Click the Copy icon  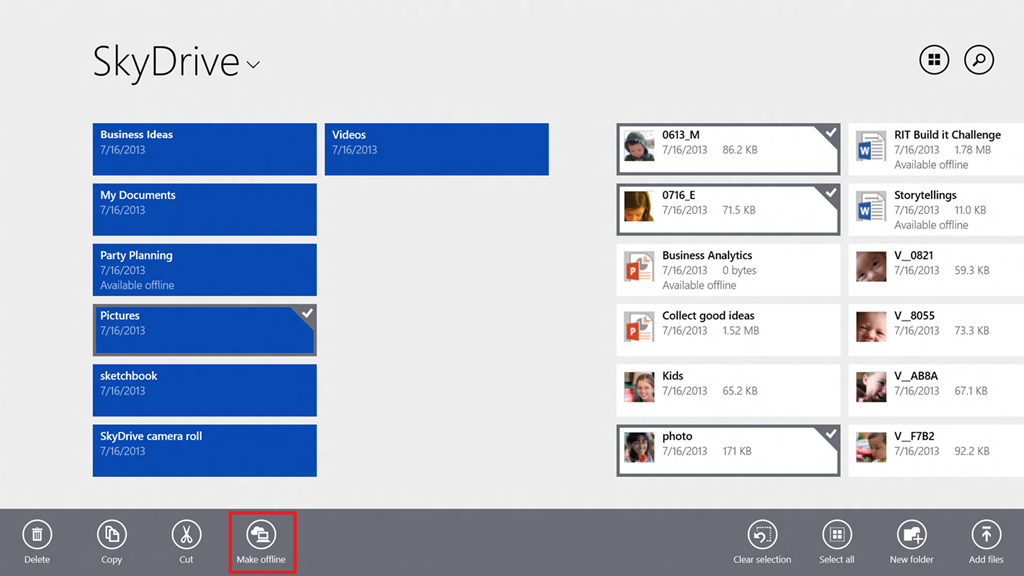pos(111,536)
